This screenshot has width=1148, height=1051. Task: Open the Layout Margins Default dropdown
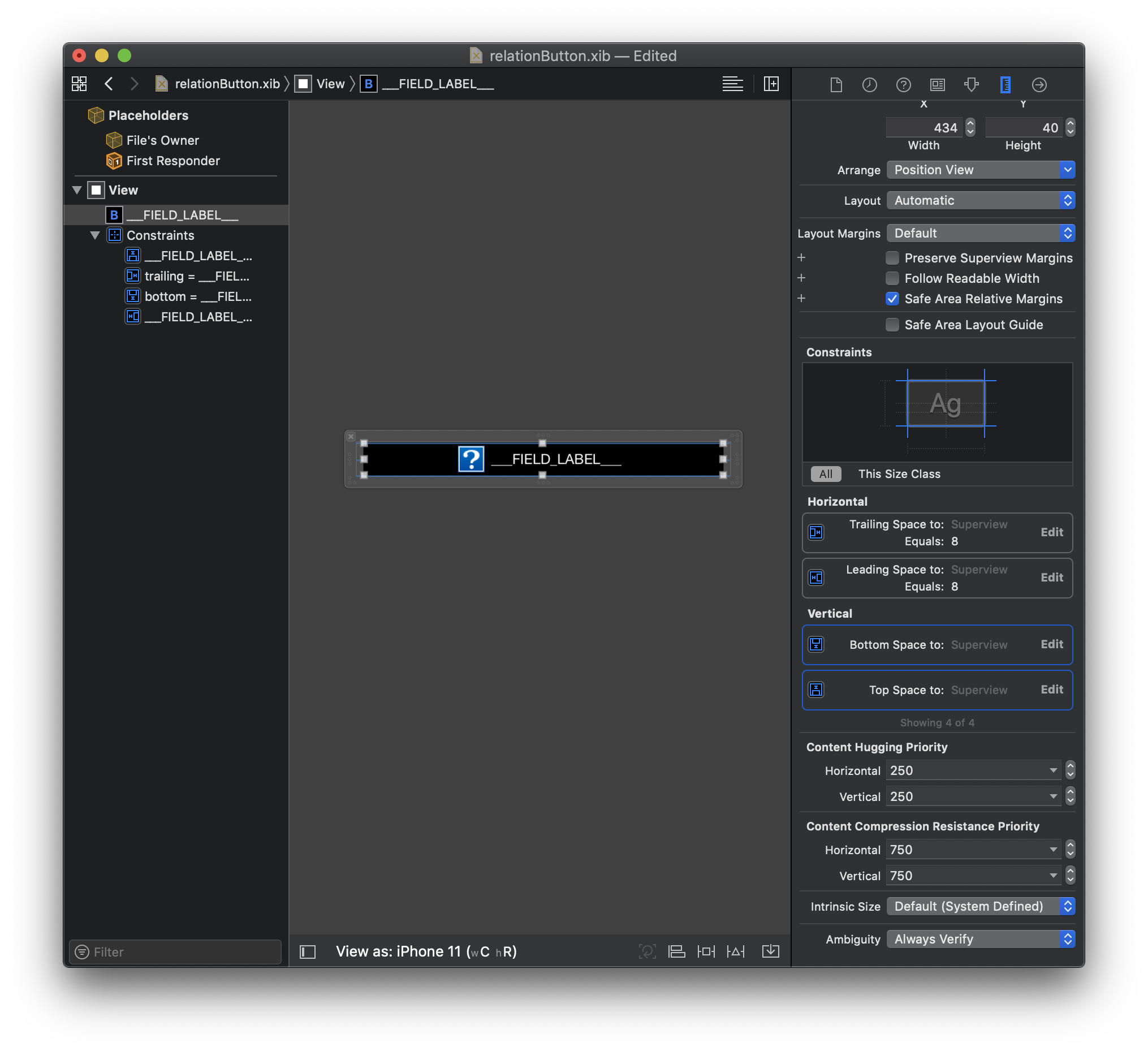coord(980,234)
